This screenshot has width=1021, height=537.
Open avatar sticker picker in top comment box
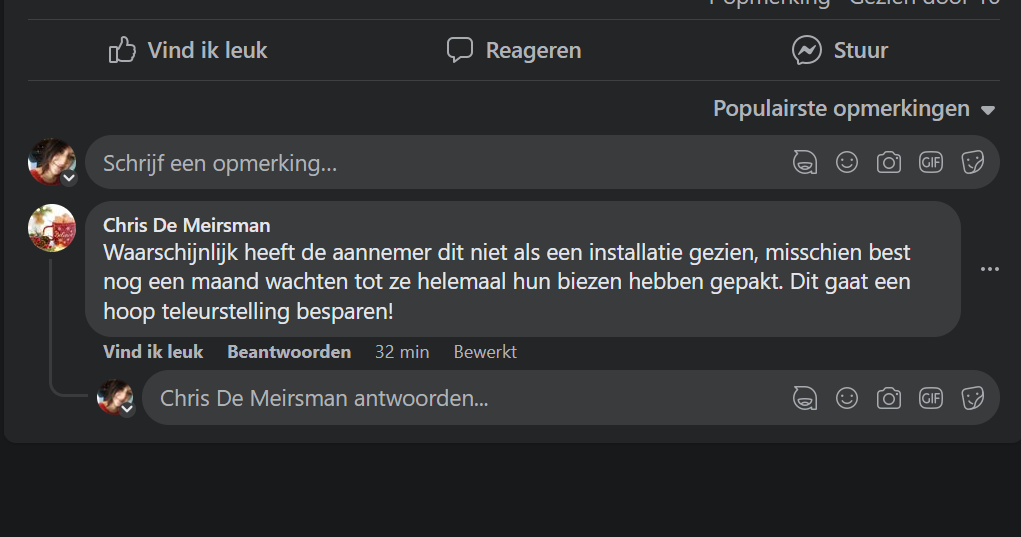point(805,162)
